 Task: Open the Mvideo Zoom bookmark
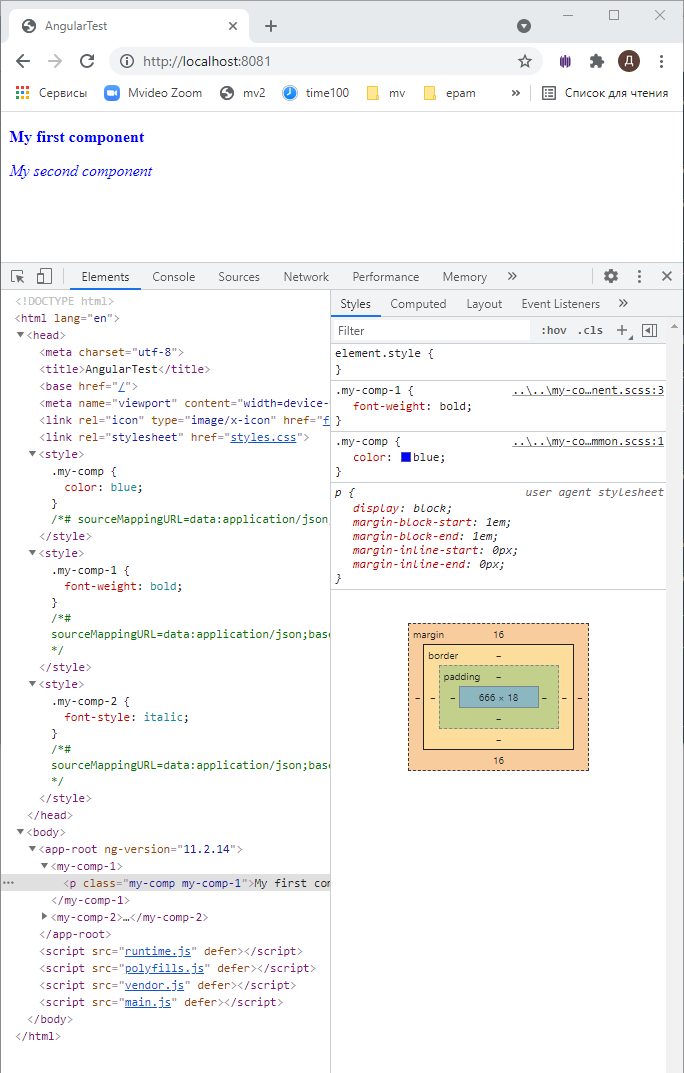tap(153, 93)
